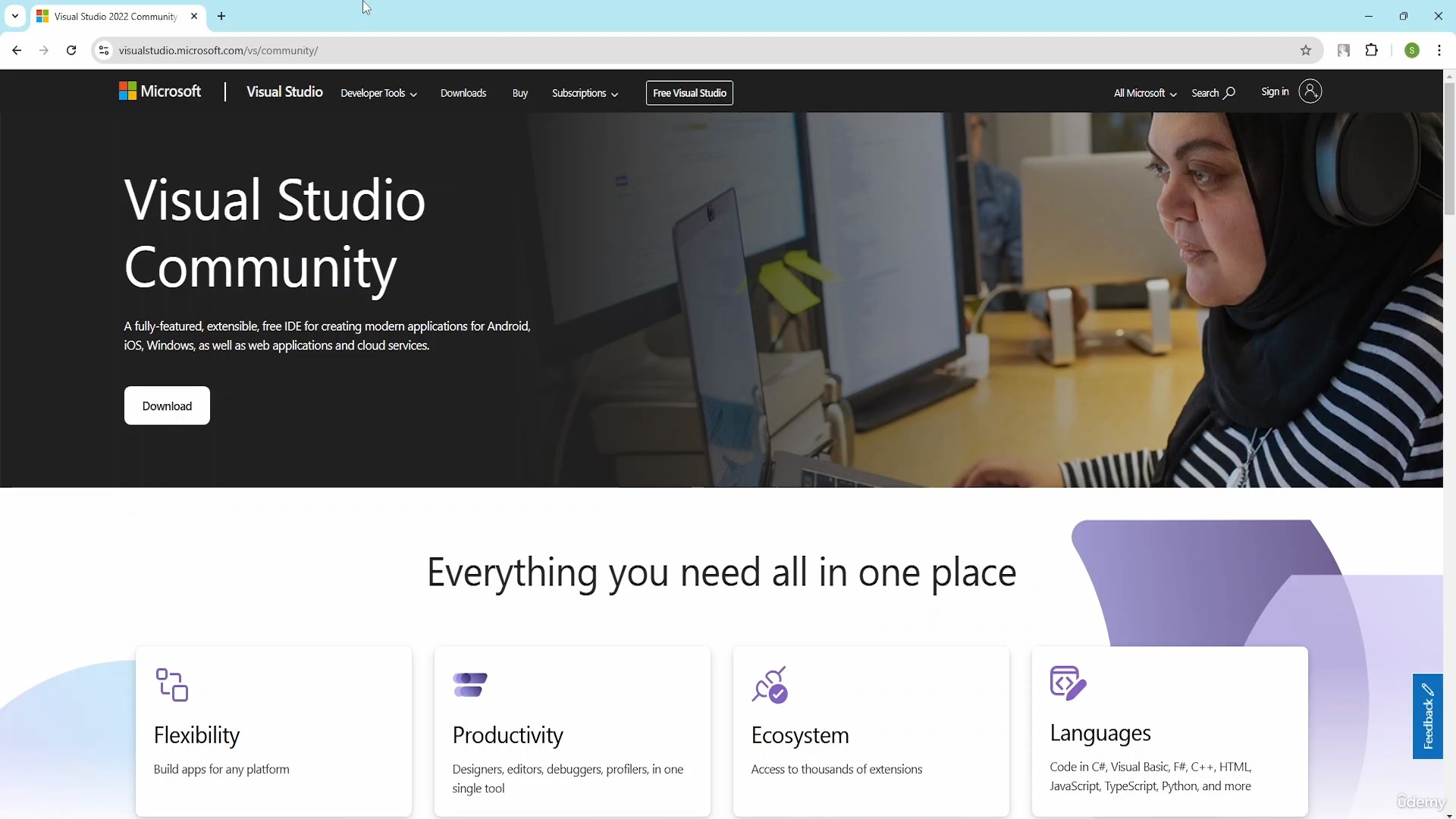Minimize the Chrome window
Image resolution: width=1456 pixels, height=819 pixels.
pyautogui.click(x=1369, y=16)
